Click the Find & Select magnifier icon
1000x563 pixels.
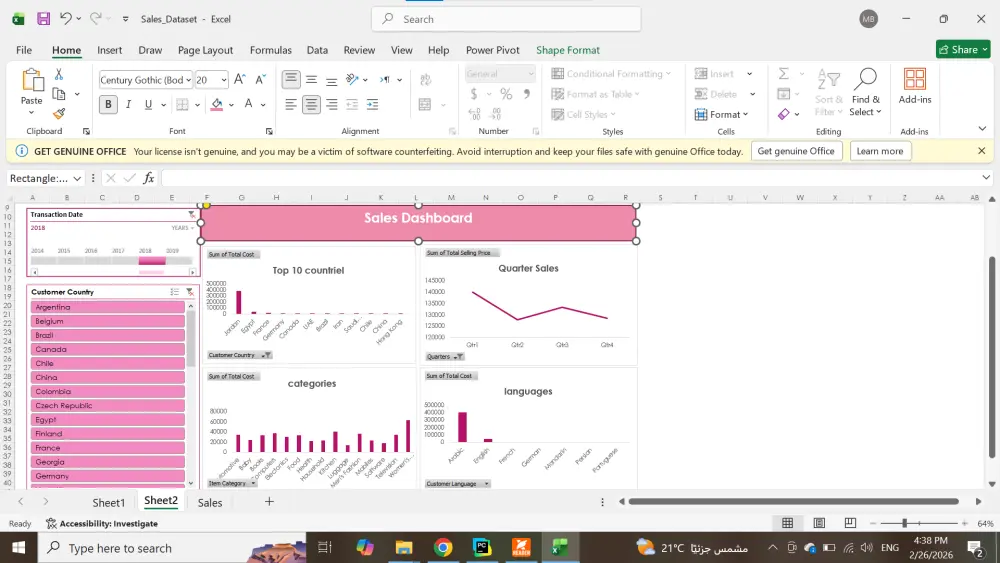865,78
